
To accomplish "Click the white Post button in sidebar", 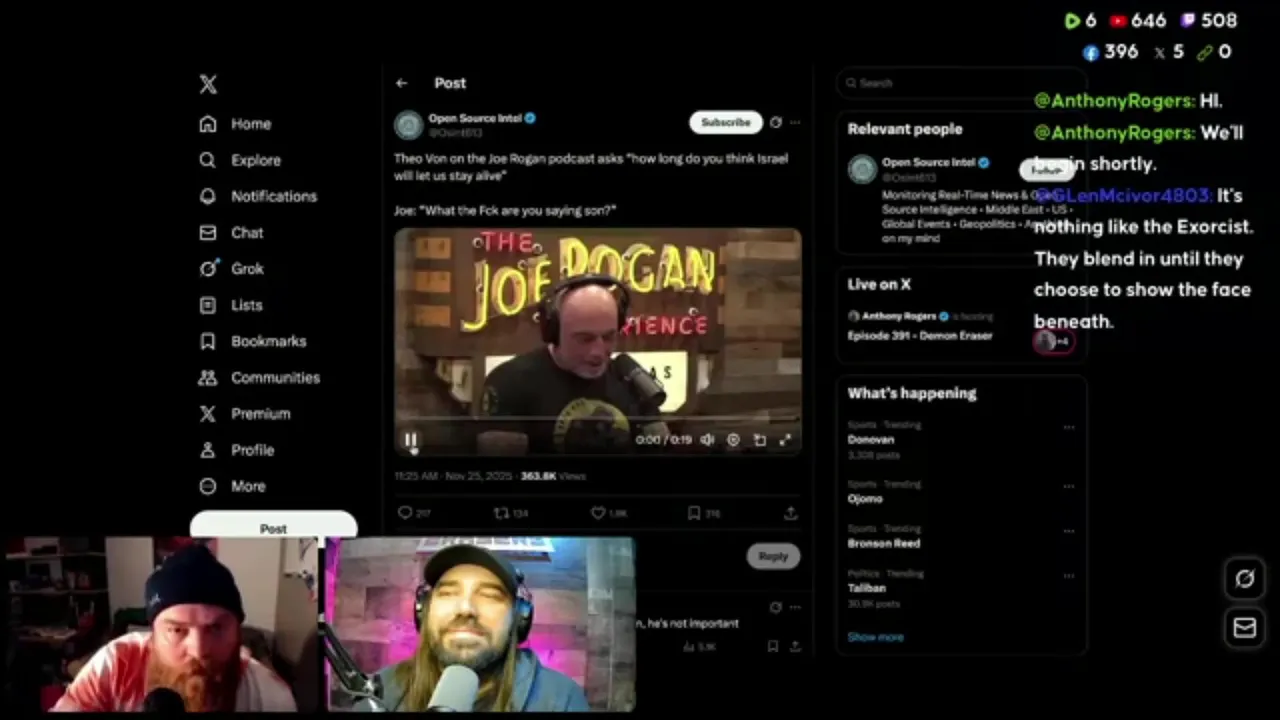I will [x=273, y=526].
